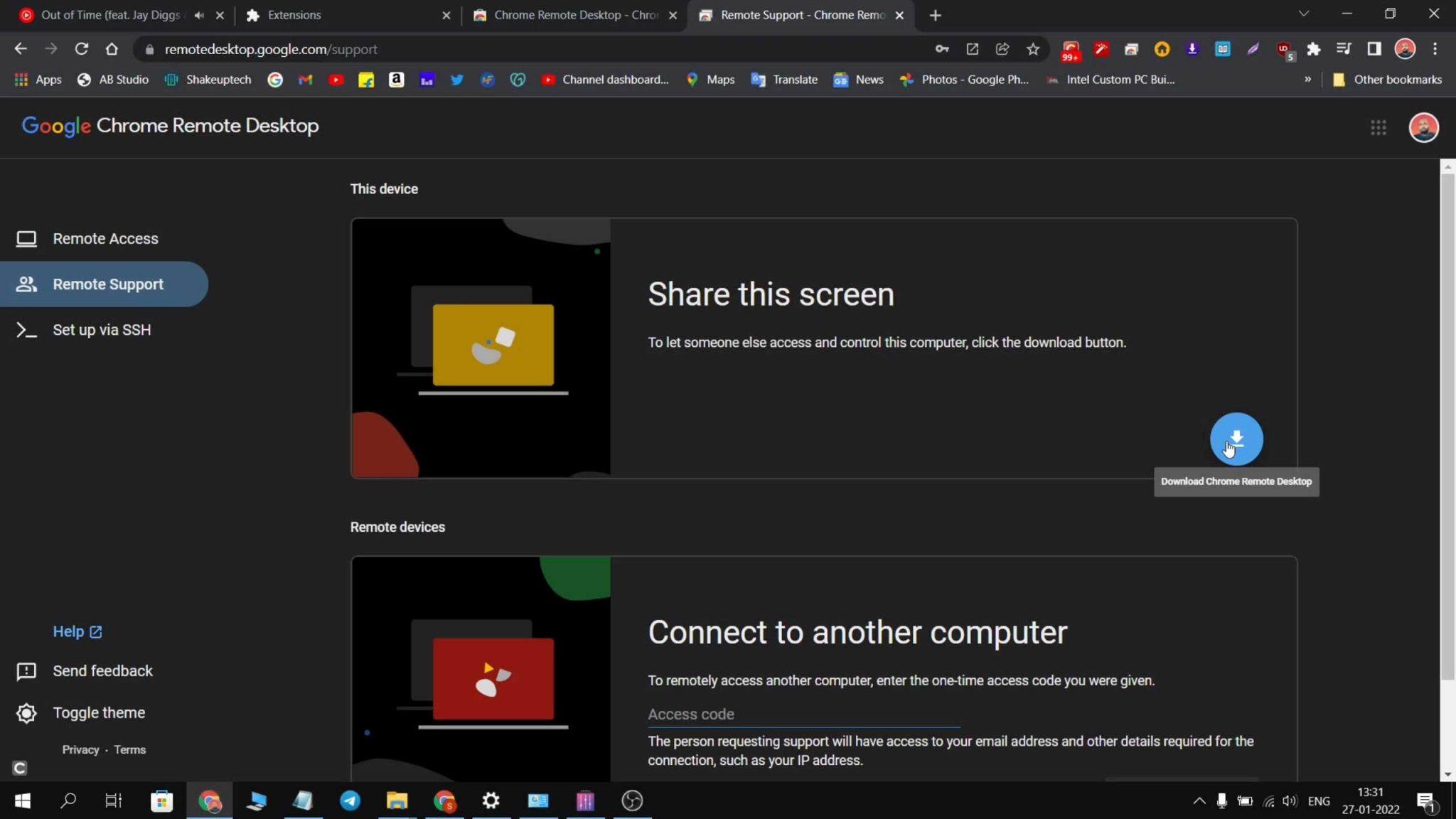Image resolution: width=1456 pixels, height=819 pixels.
Task: Click the page vertical scrollbar
Action: pos(1447,427)
